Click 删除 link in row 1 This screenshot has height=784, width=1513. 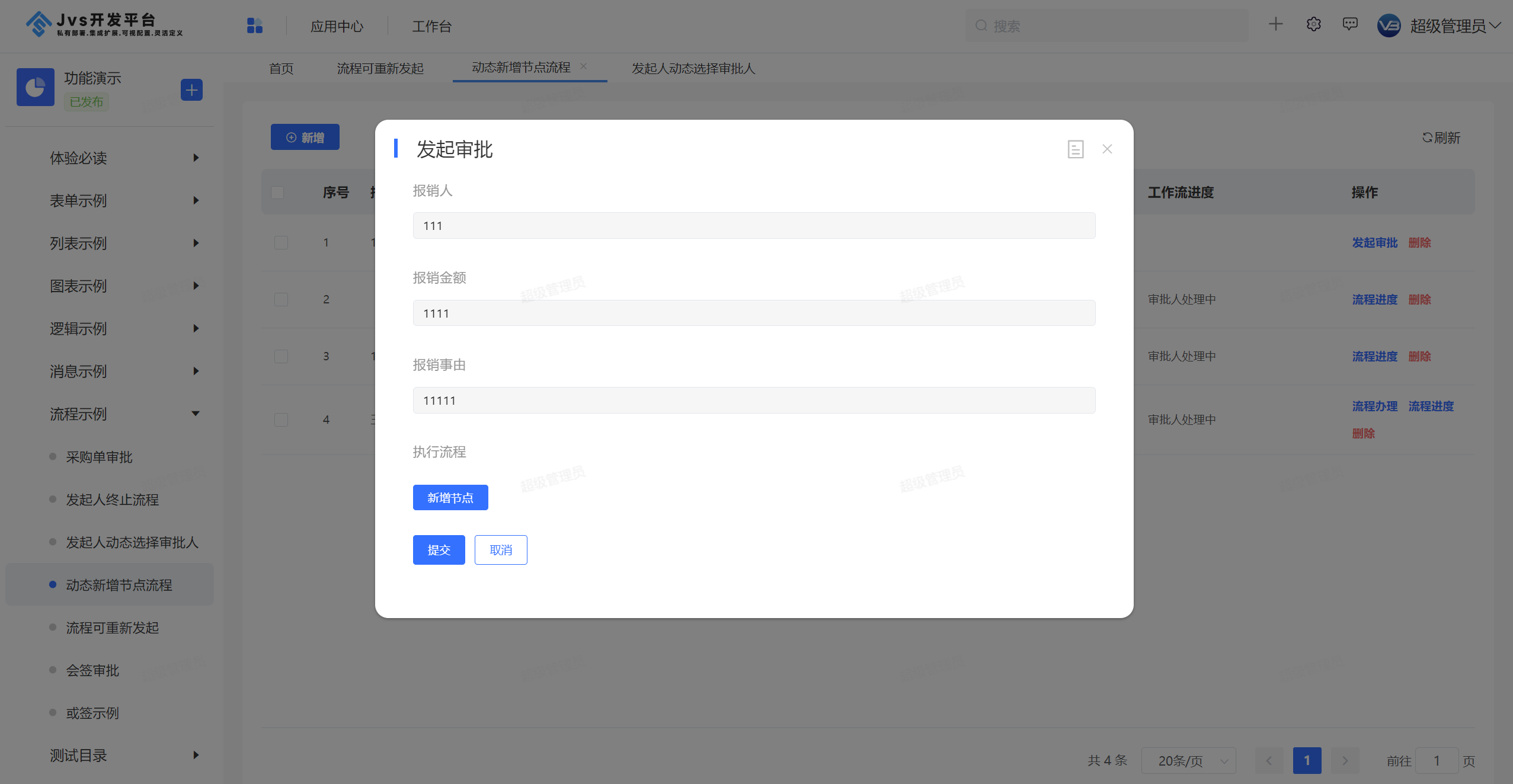coord(1420,243)
